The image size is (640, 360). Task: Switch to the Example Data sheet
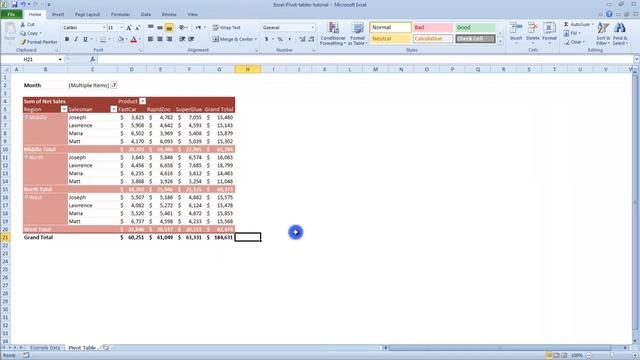45,348
